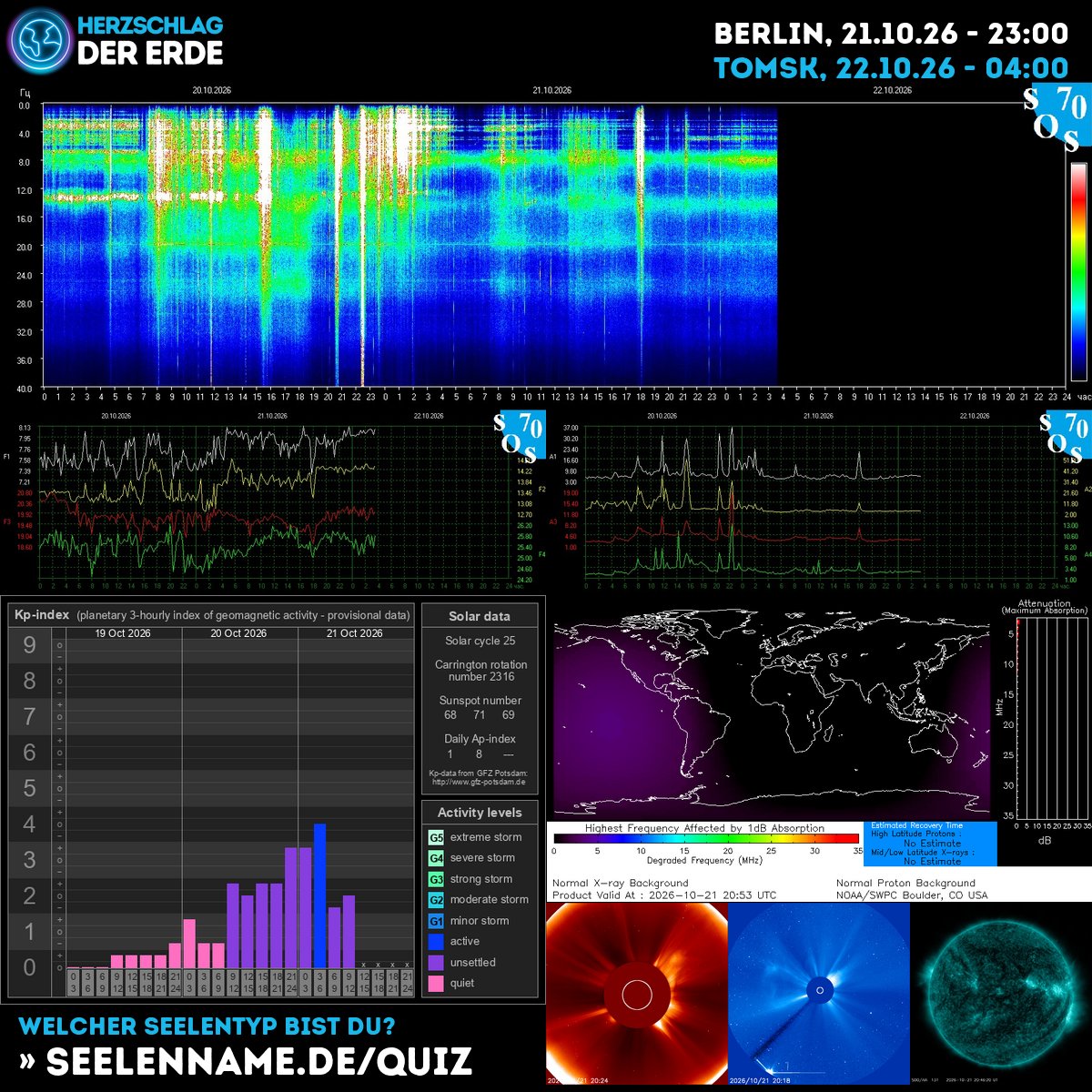Screen dimensions: 1092x1092
Task: Click the 'Sunspot number' label
Action: (480, 701)
